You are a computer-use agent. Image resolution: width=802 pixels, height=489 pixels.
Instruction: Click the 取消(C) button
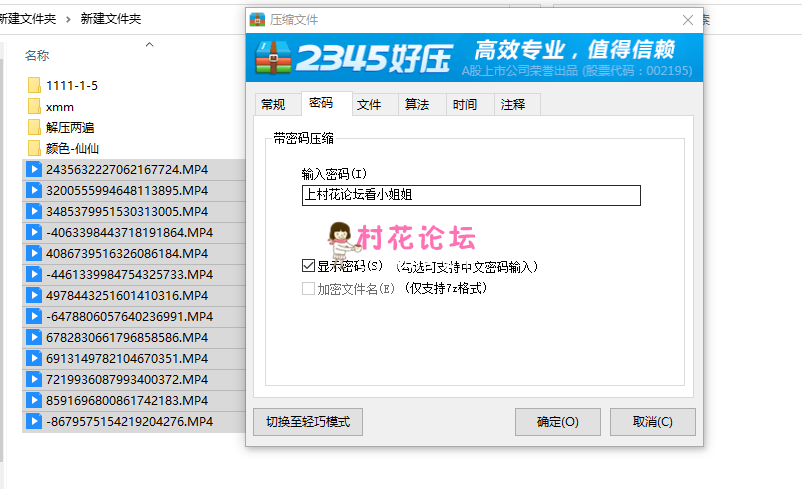[653, 422]
